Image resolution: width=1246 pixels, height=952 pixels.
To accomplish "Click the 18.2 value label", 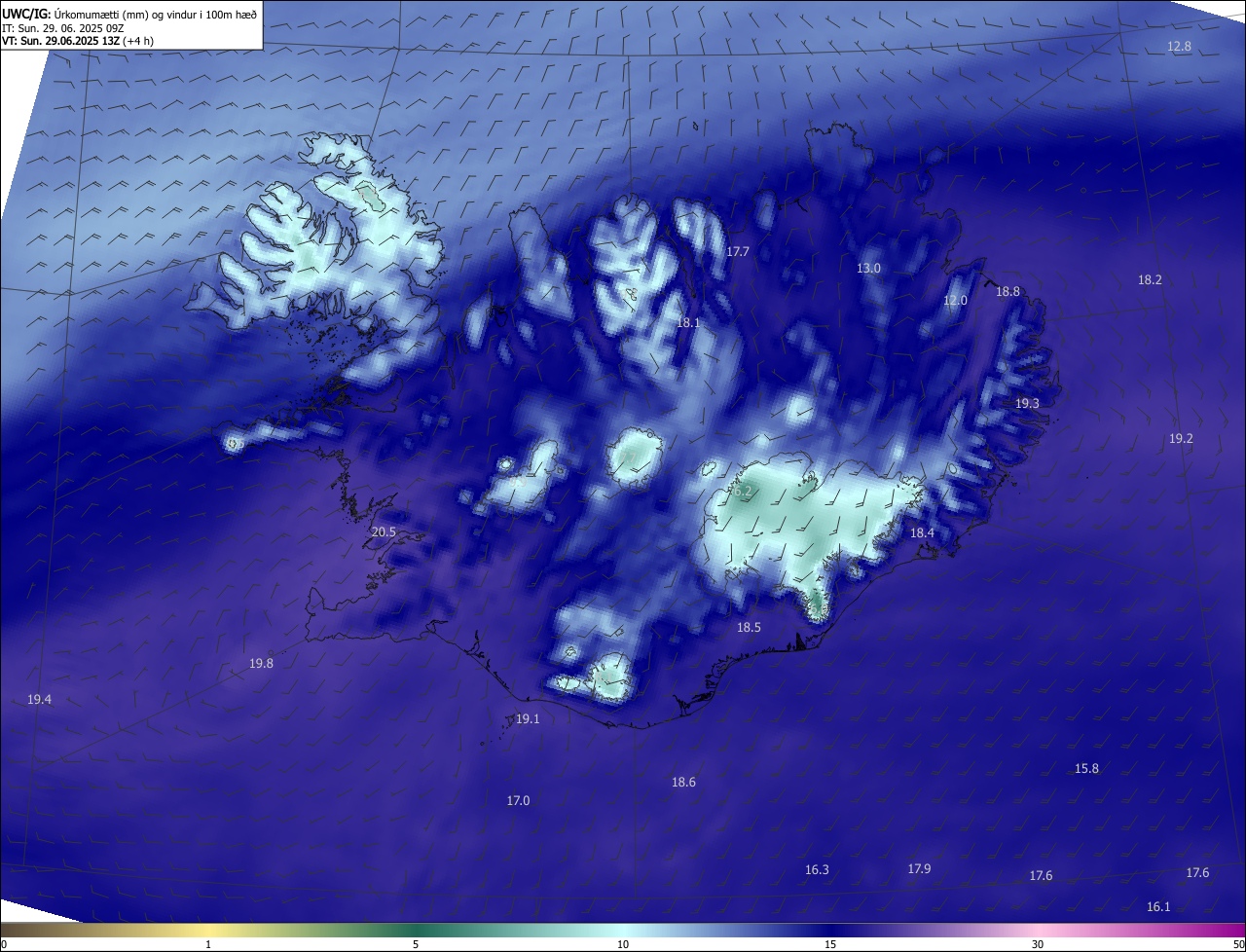I will click(x=1150, y=279).
